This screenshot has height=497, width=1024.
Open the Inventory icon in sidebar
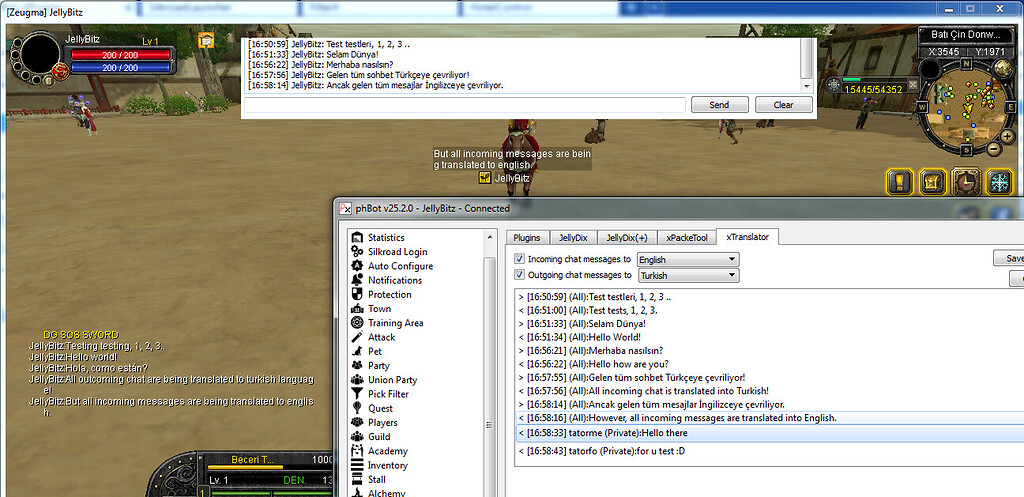357,466
